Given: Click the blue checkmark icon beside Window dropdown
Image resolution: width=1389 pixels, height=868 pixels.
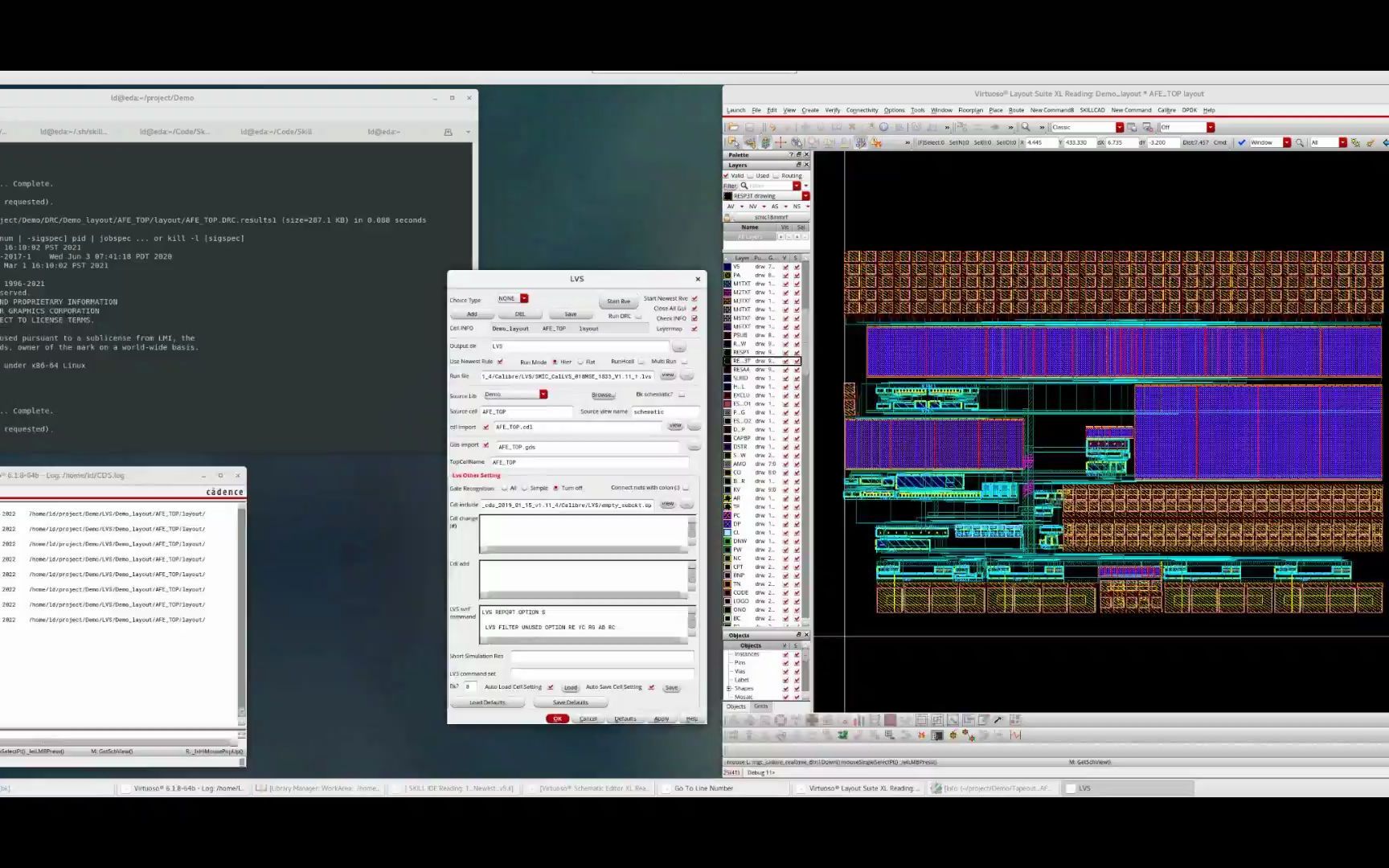Looking at the screenshot, I should (1242, 142).
